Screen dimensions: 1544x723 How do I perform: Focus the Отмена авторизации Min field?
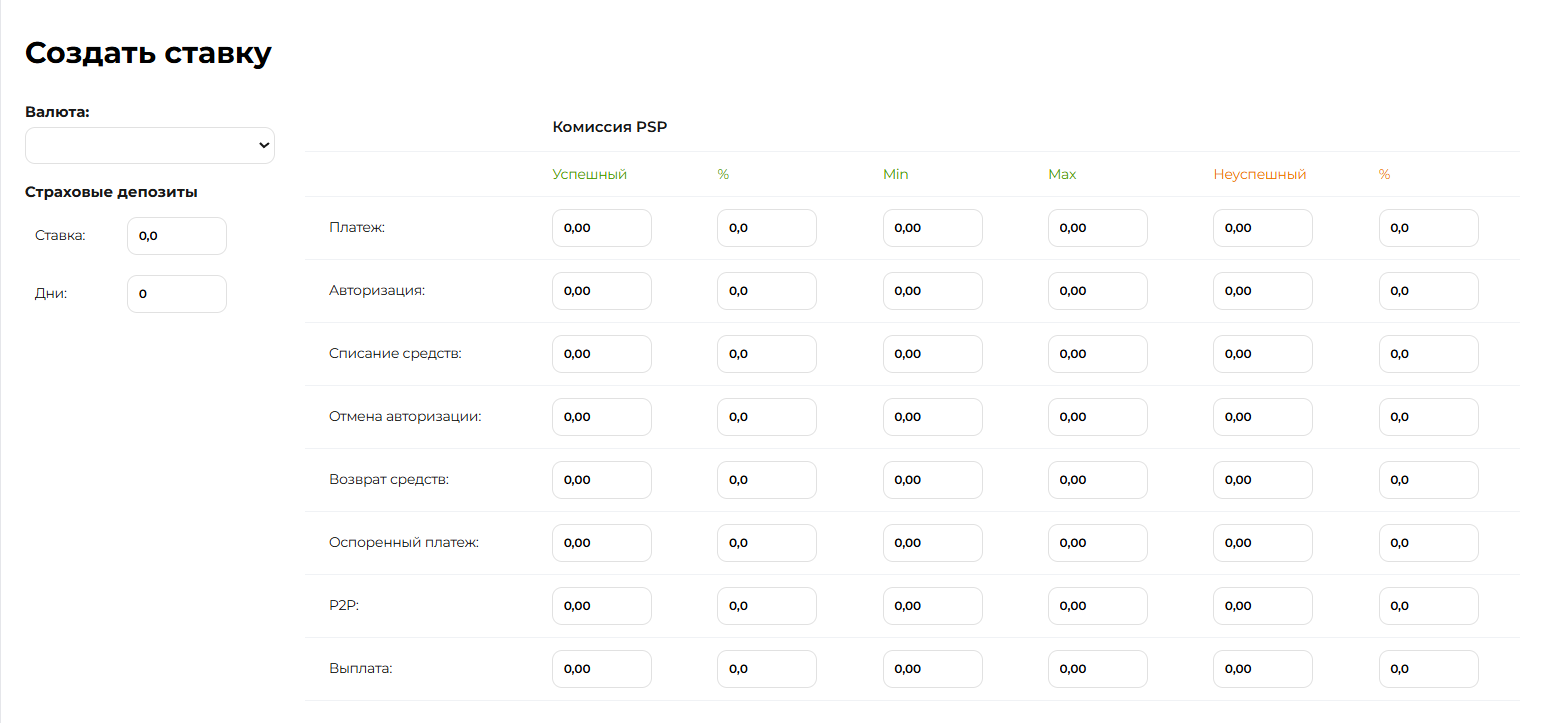point(932,417)
